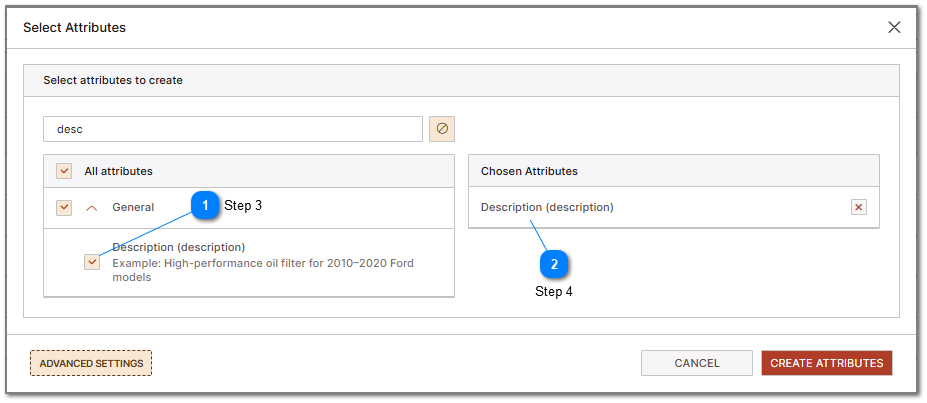Focus the attribute search field containing 'desc'
Image resolution: width=927 pixels, height=403 pixels.
click(x=232, y=129)
